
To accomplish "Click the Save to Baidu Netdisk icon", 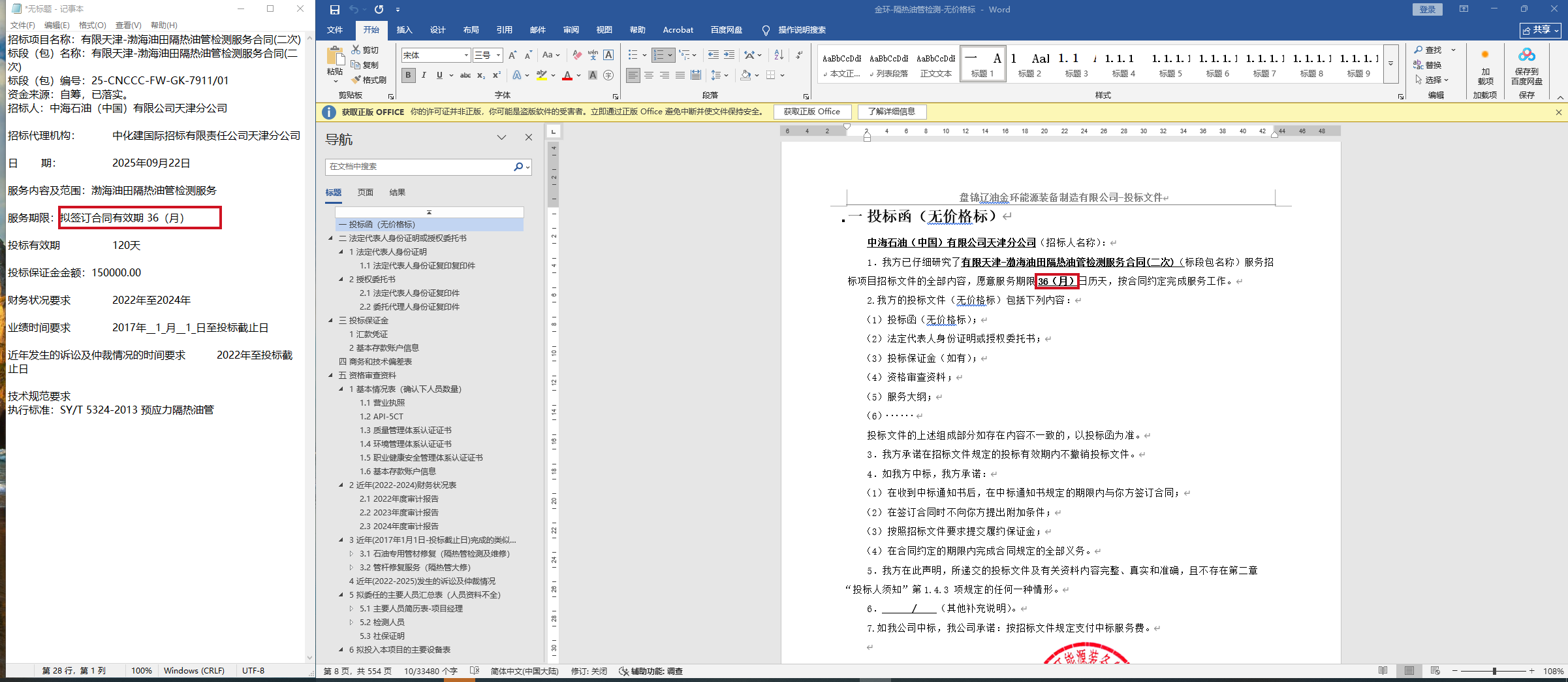I will (1526, 64).
